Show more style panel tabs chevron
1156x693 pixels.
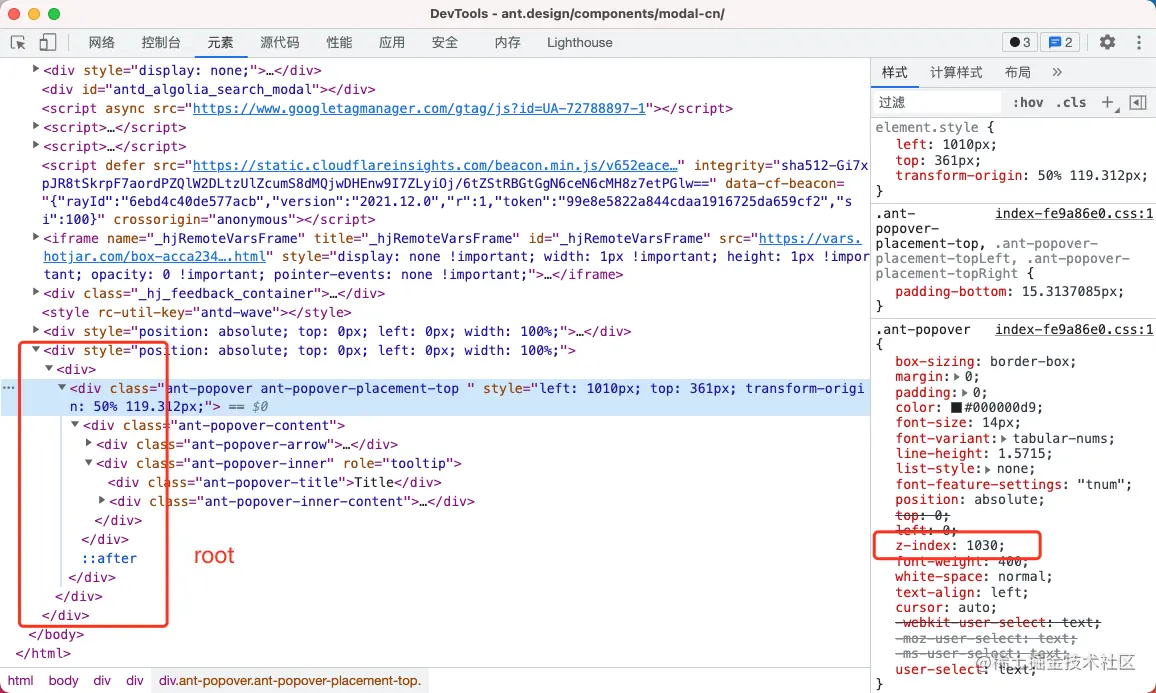[x=1056, y=72]
